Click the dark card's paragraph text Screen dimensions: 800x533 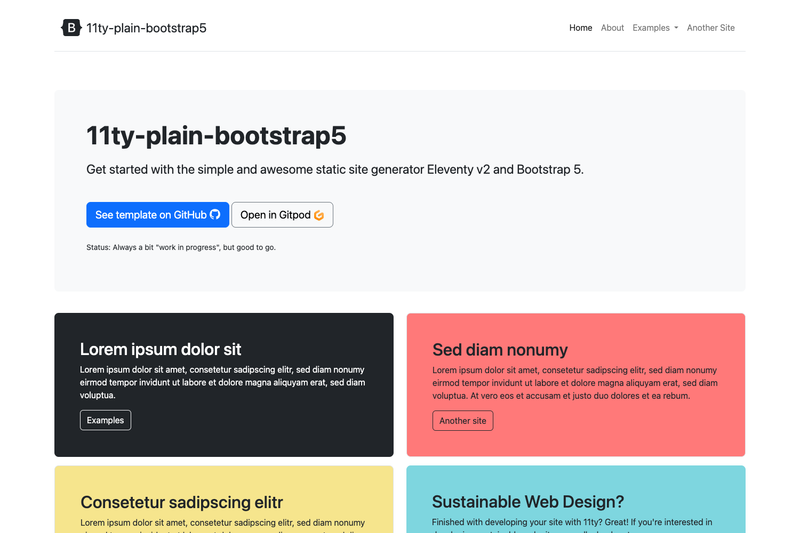222,383
